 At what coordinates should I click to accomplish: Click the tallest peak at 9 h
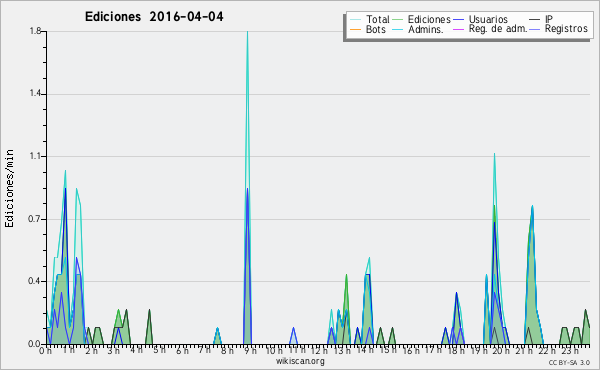(x=248, y=32)
